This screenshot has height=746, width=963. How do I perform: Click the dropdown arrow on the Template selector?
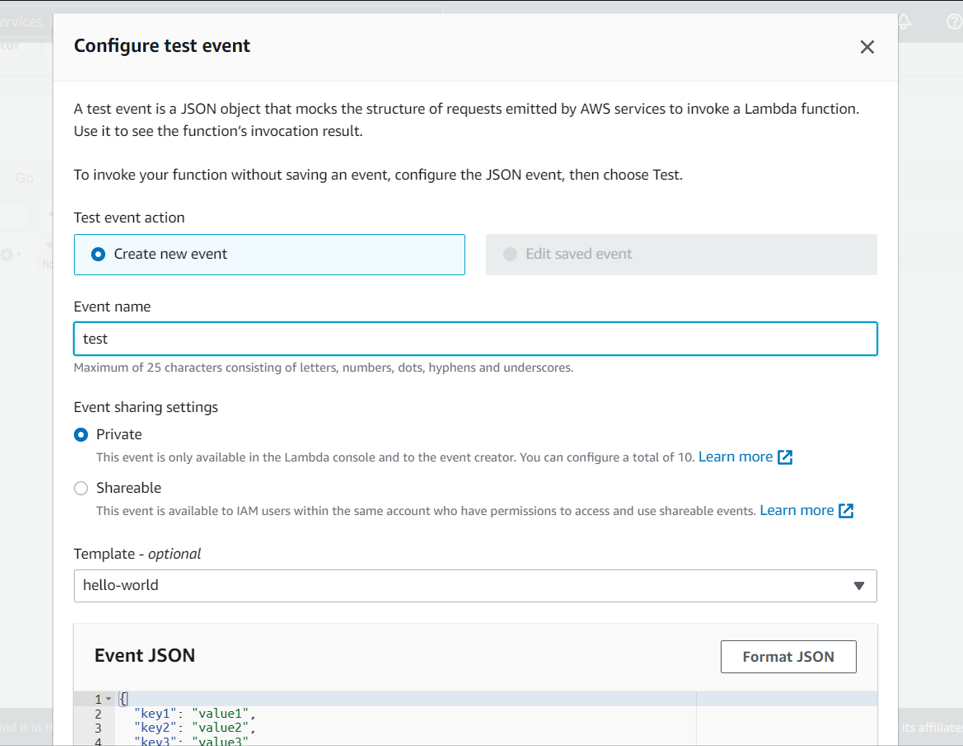860,586
